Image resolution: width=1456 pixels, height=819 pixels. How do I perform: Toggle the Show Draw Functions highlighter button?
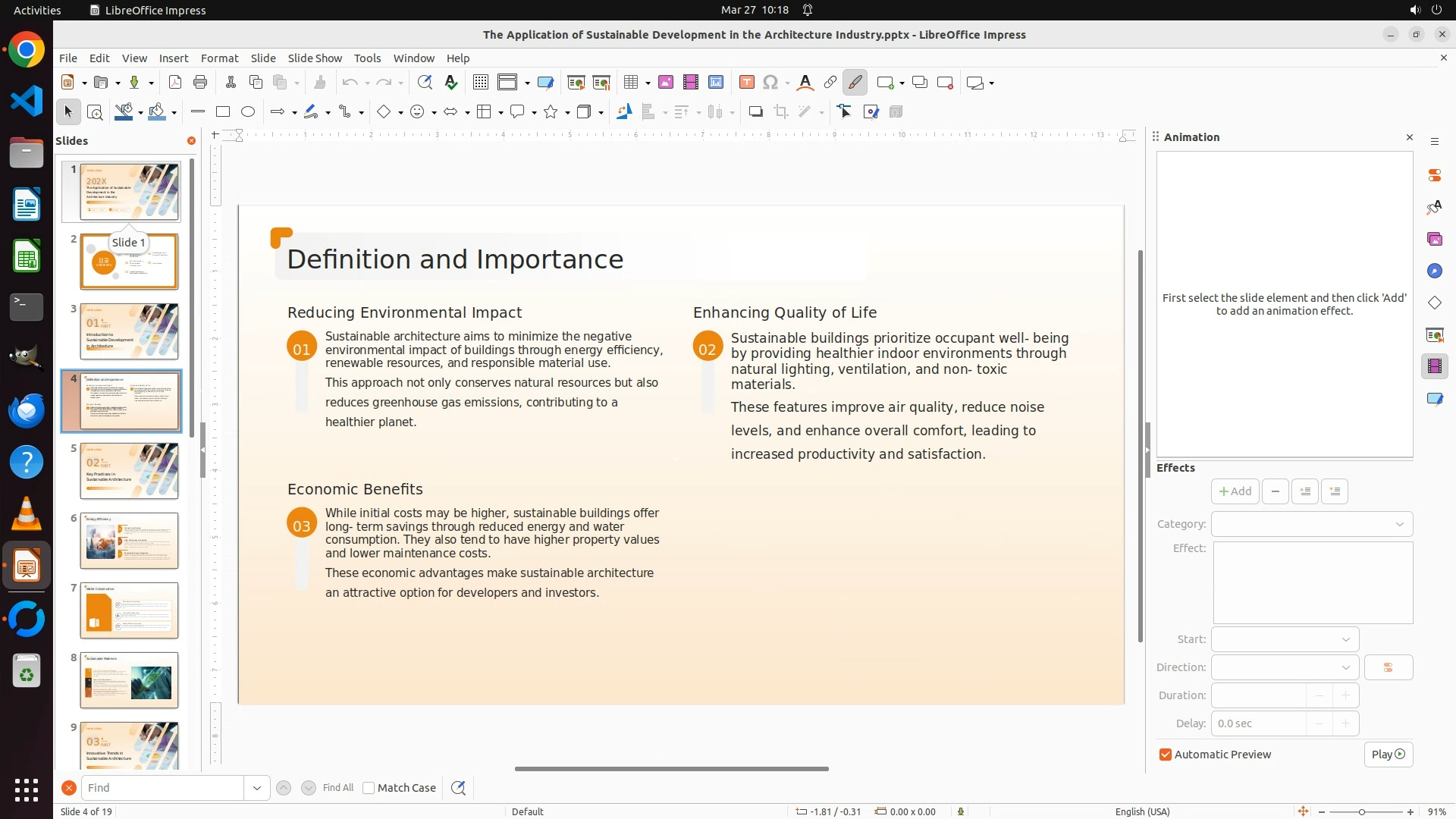pyautogui.click(x=855, y=83)
